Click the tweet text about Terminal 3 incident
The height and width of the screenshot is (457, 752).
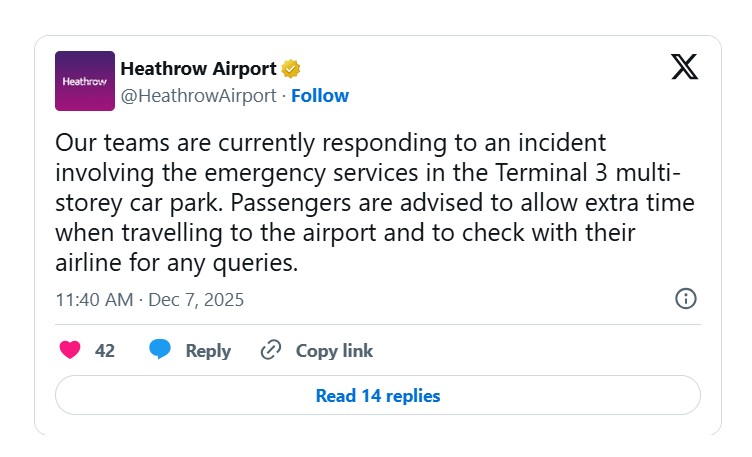click(368, 204)
